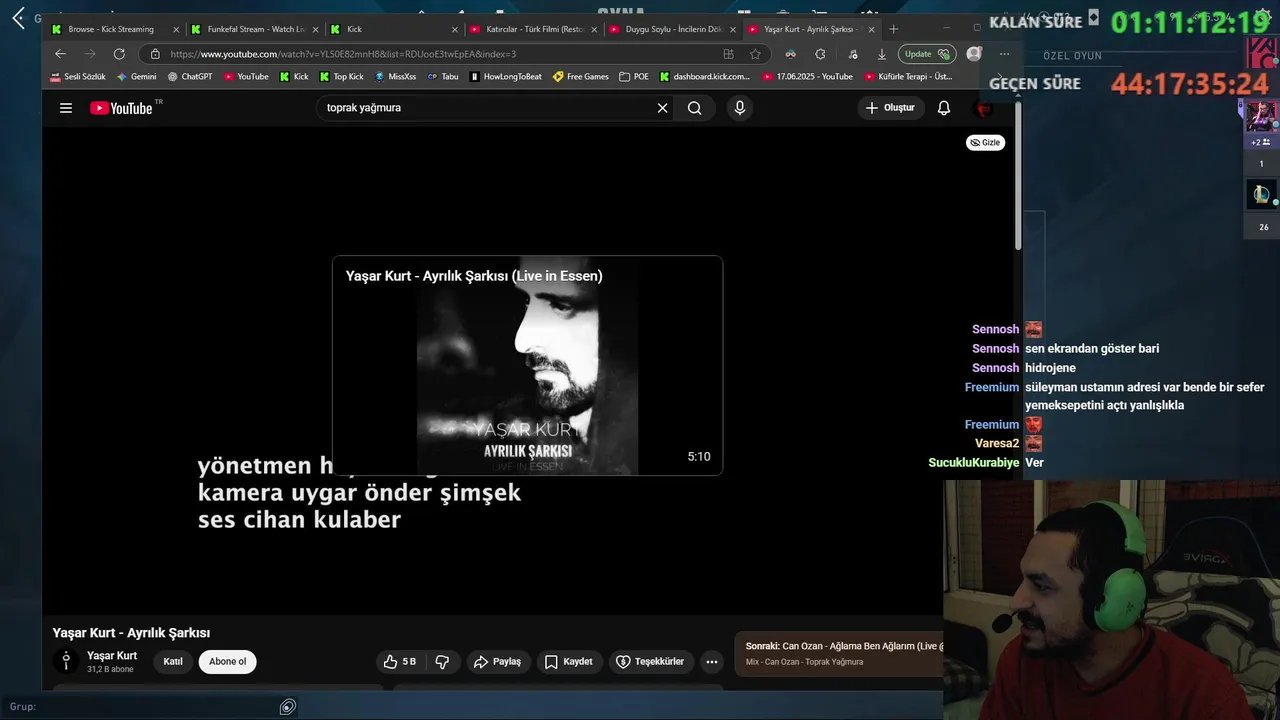Click the Teşekkürler thanks button
1280x720 pixels.
point(651,662)
